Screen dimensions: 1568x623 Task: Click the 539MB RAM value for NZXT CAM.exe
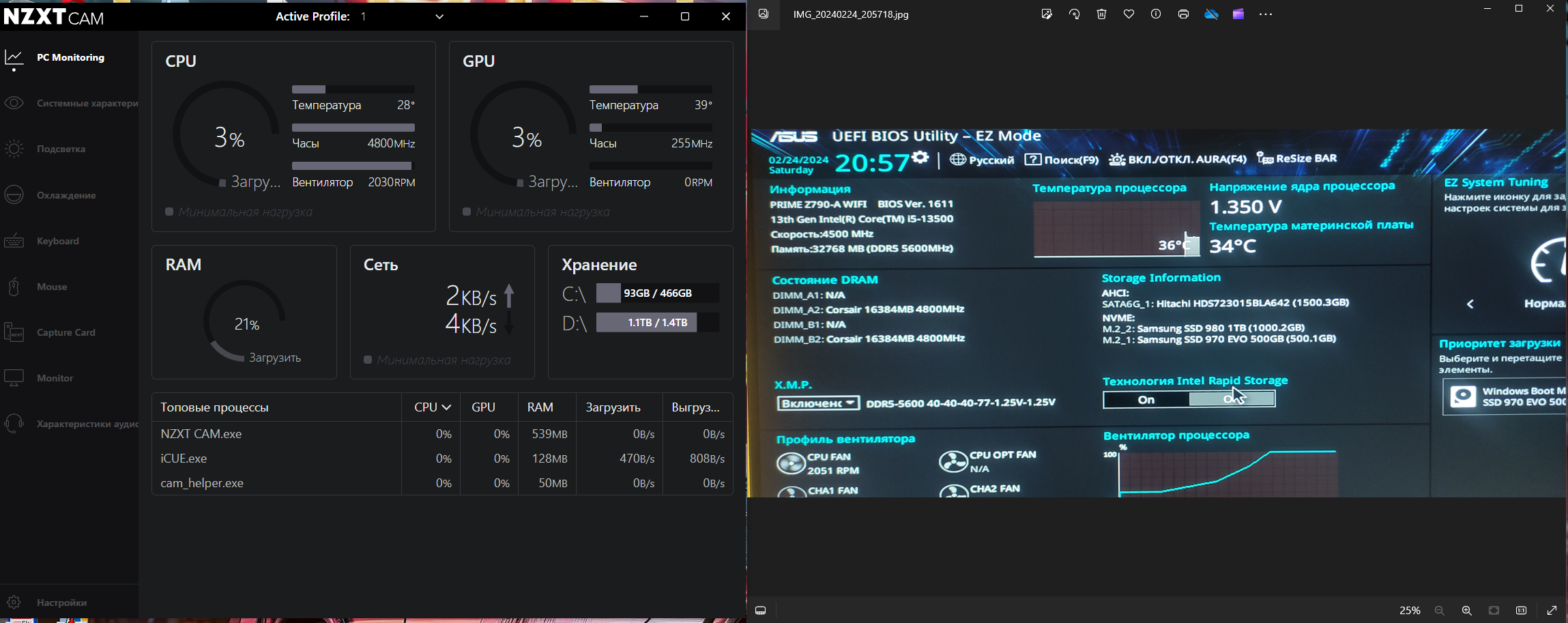(x=549, y=434)
